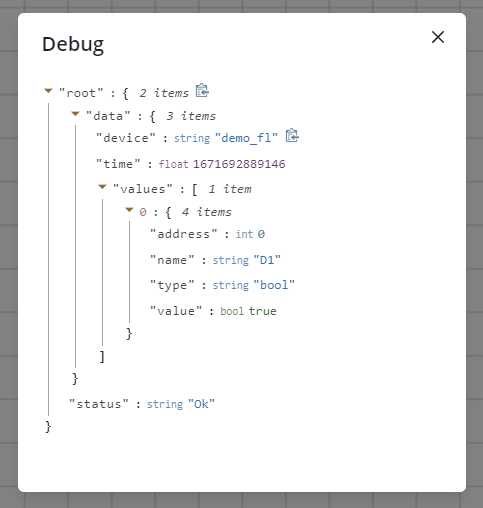Select the "time" key
483x508 pixels.
click(118, 164)
